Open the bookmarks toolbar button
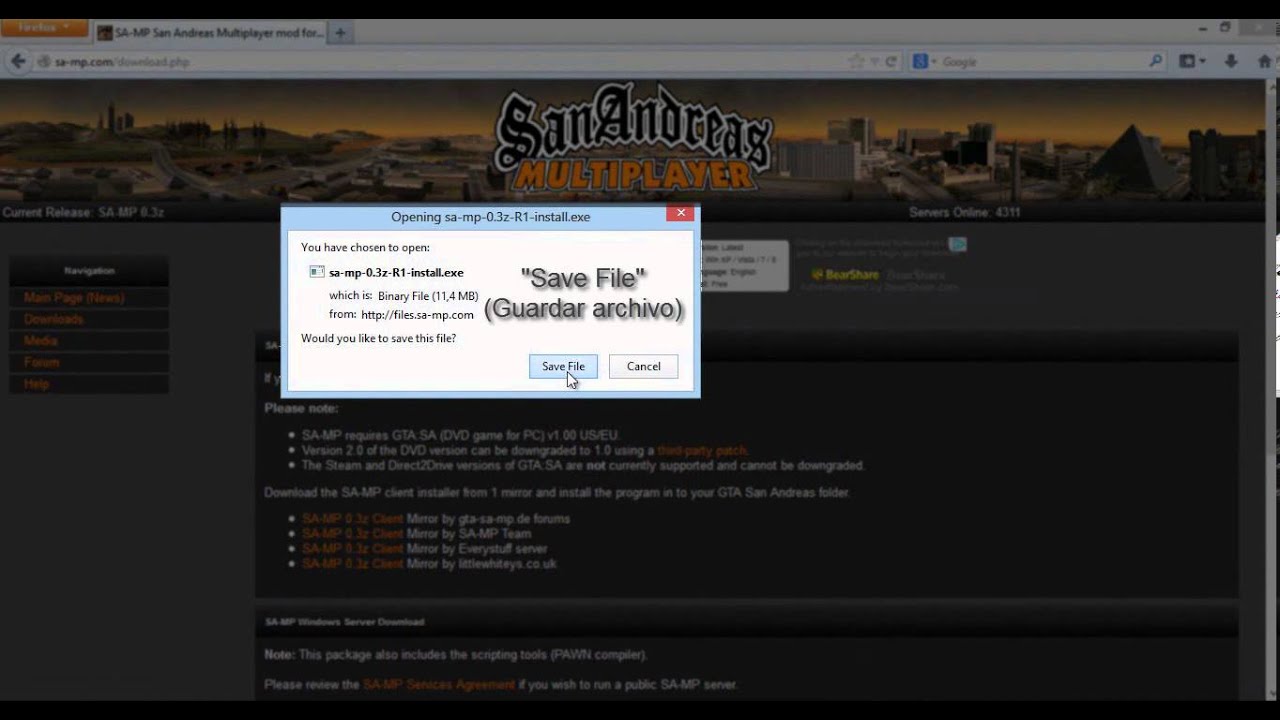 [1193, 61]
